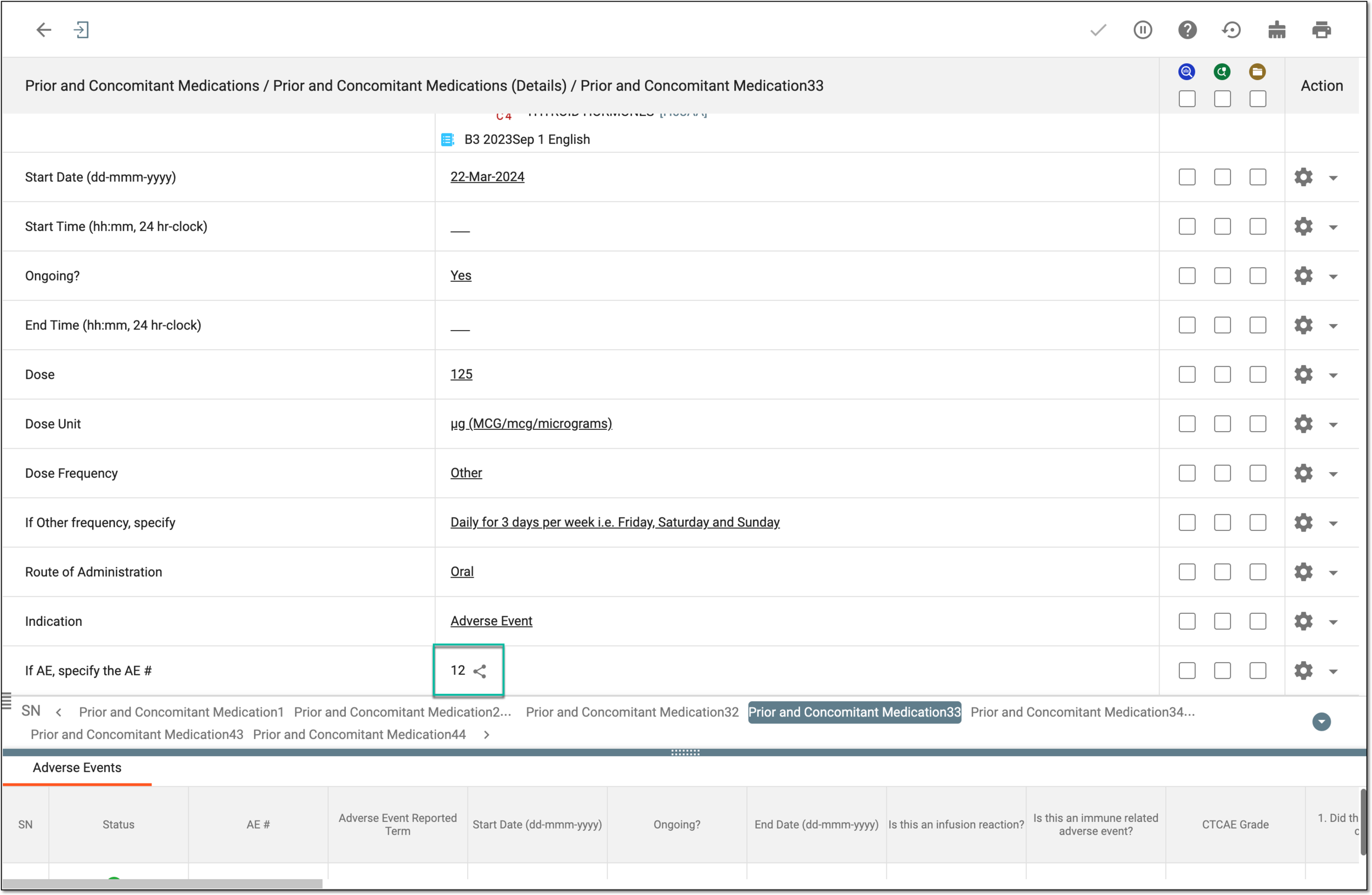Open gear settings for End Time row
This screenshot has height=895, width=1372.
(1303, 325)
